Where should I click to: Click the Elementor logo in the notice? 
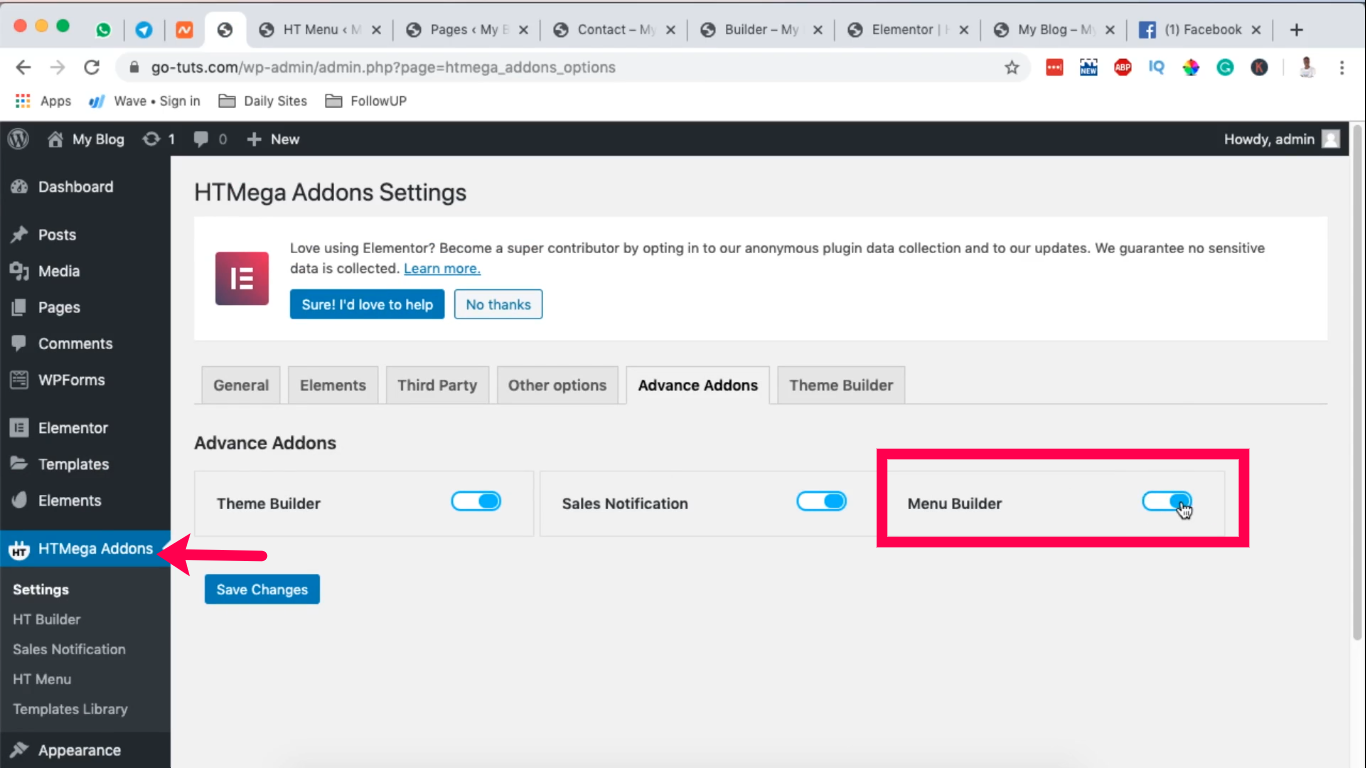point(242,278)
